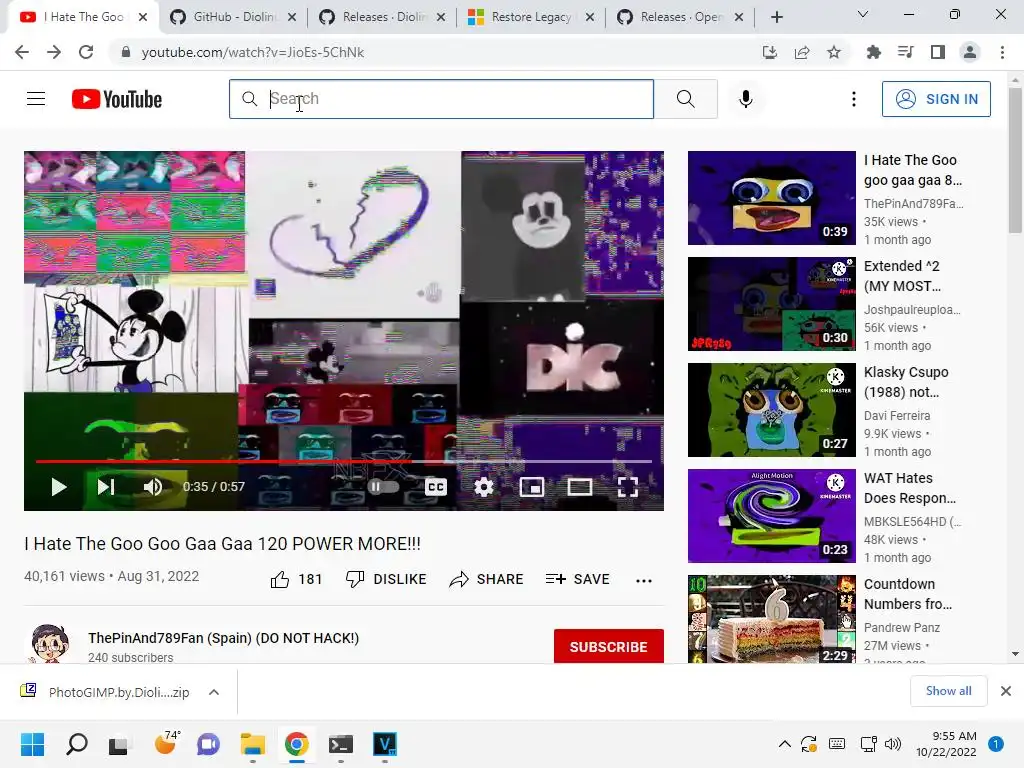Open a new browser tab

[x=776, y=17]
